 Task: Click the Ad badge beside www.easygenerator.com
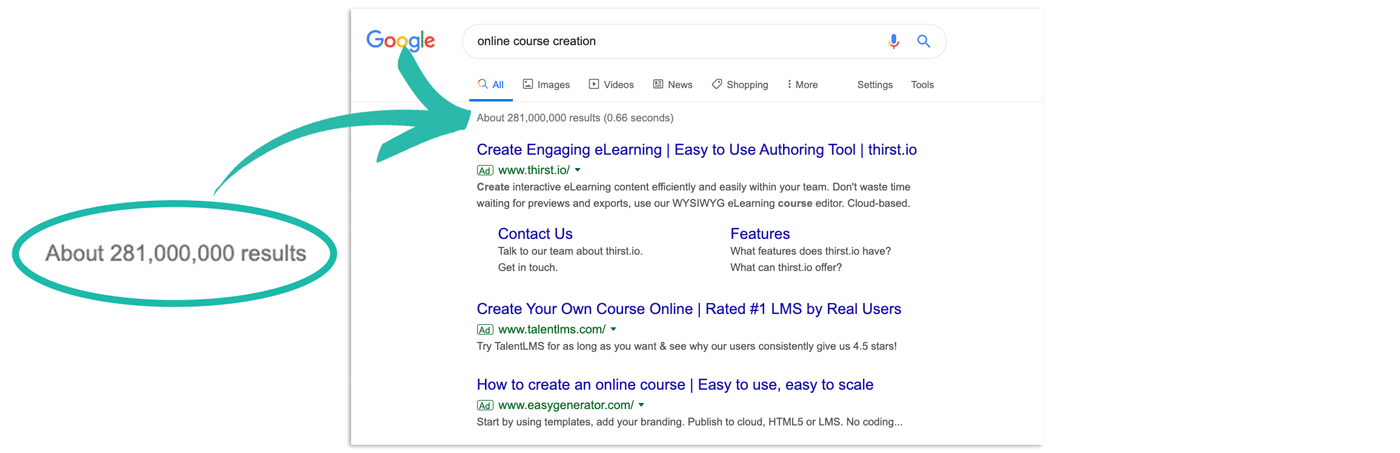click(x=485, y=406)
